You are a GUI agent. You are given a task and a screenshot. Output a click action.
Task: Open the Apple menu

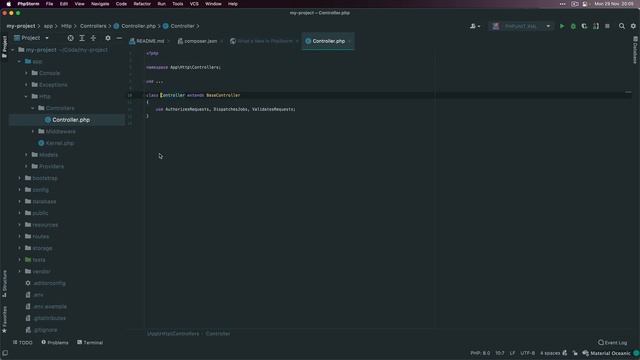tap(9, 4)
